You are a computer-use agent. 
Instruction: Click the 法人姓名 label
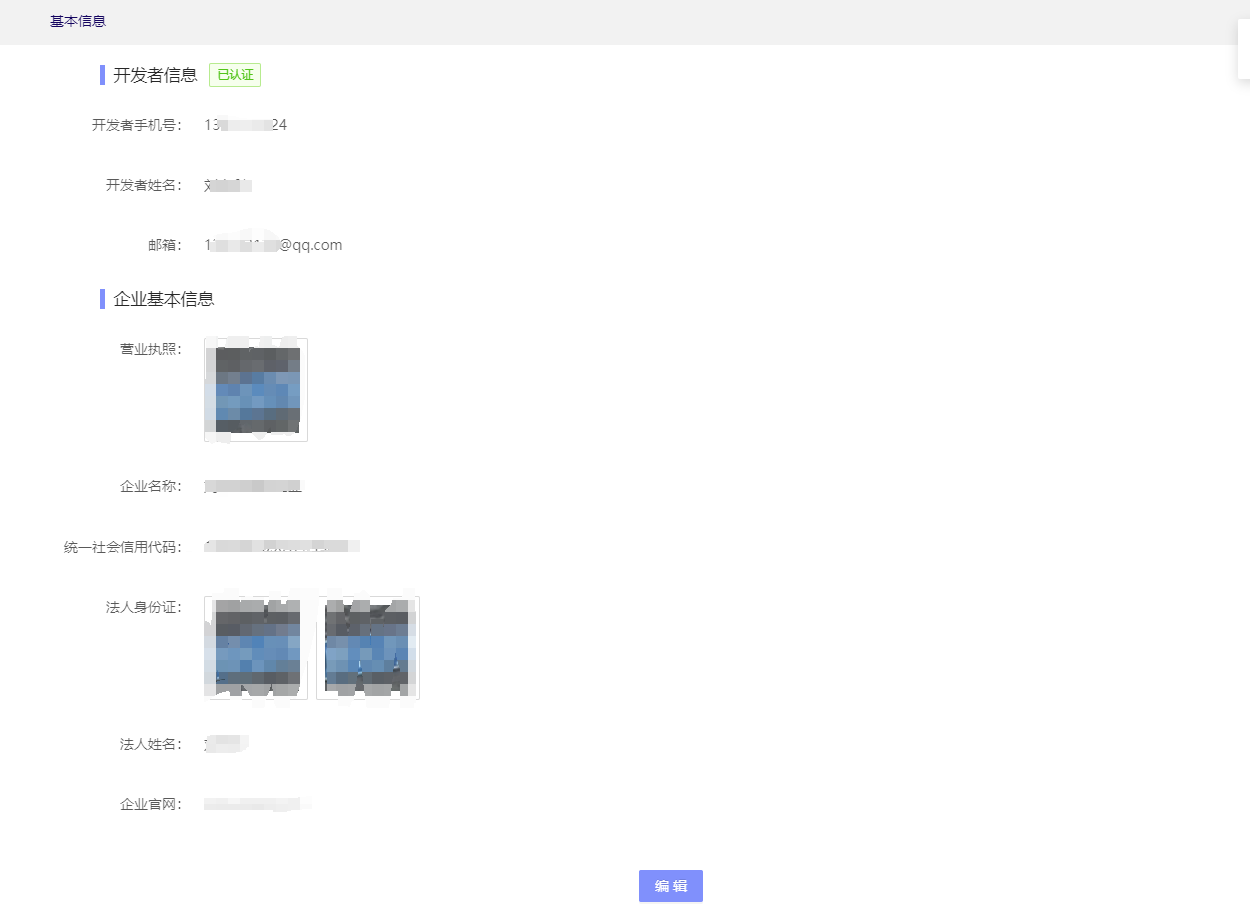[151, 745]
